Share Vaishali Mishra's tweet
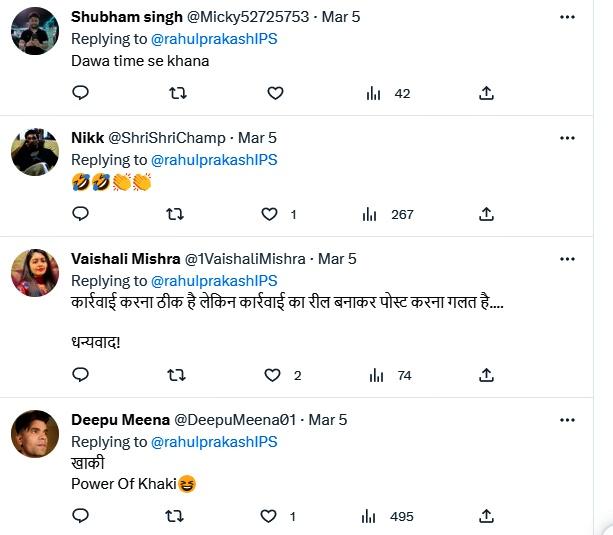This screenshot has width=613, height=535. tap(486, 375)
